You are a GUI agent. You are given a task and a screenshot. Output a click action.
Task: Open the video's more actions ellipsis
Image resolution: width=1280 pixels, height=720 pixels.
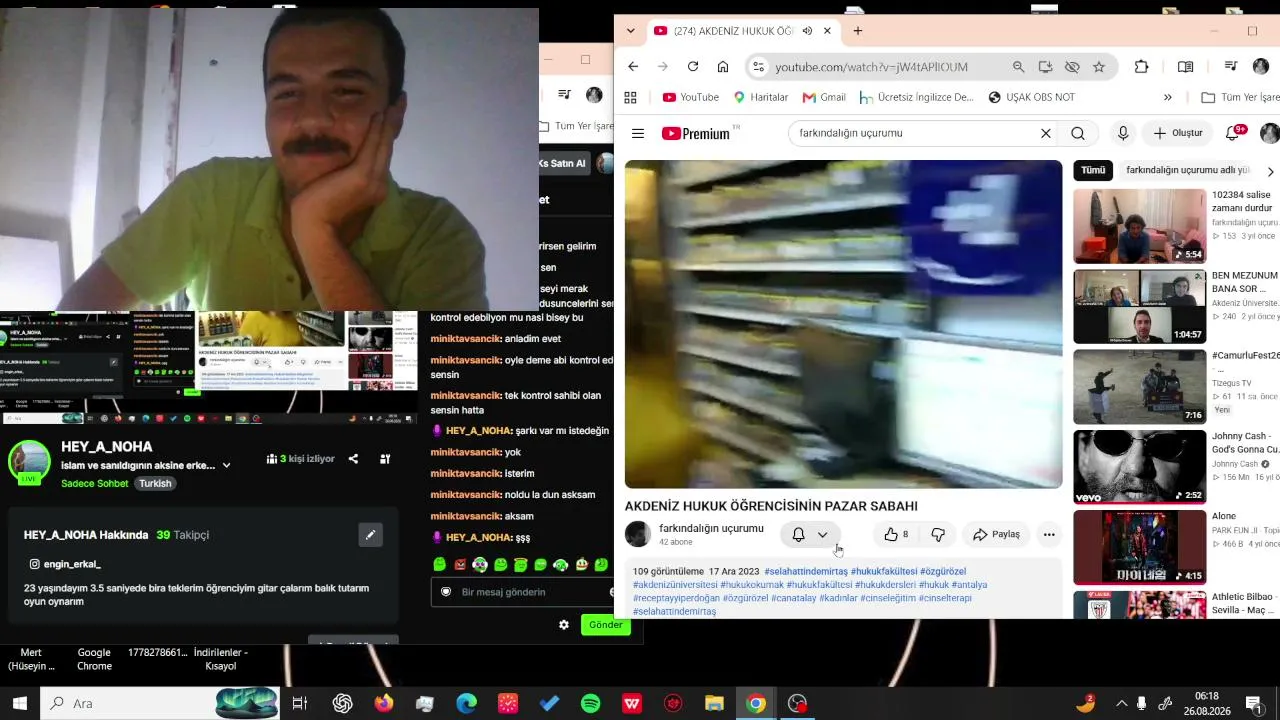pos(1049,535)
